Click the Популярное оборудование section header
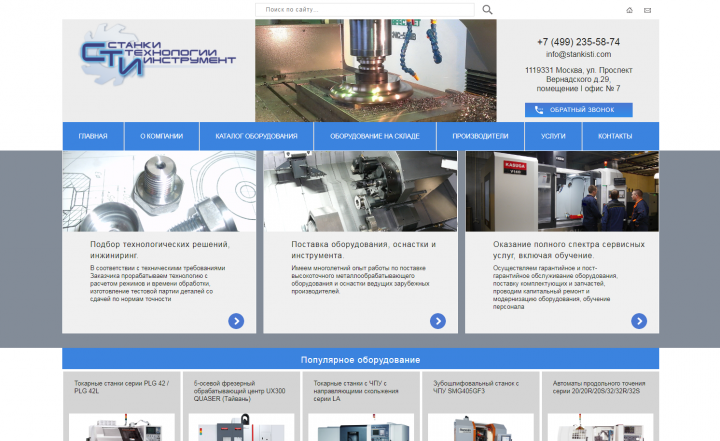 (360, 359)
